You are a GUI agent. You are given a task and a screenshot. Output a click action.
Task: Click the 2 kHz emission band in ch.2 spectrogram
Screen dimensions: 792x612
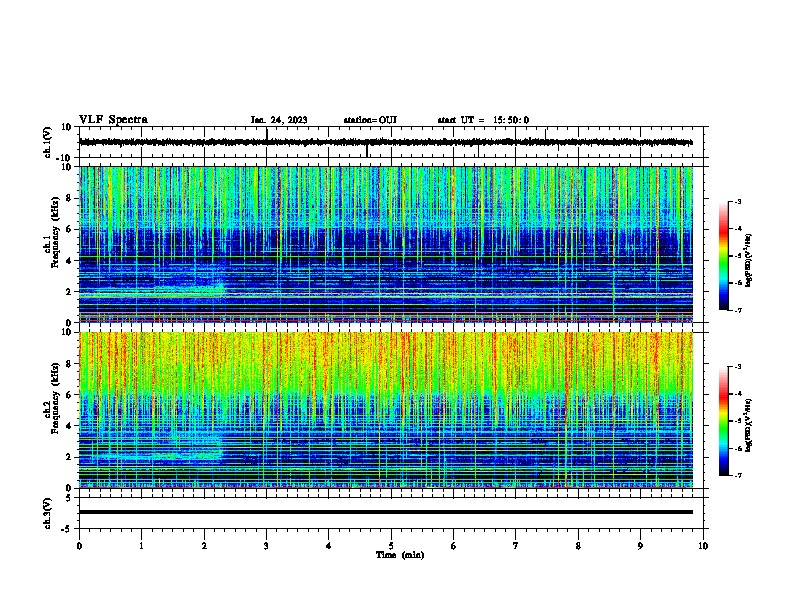pos(152,456)
